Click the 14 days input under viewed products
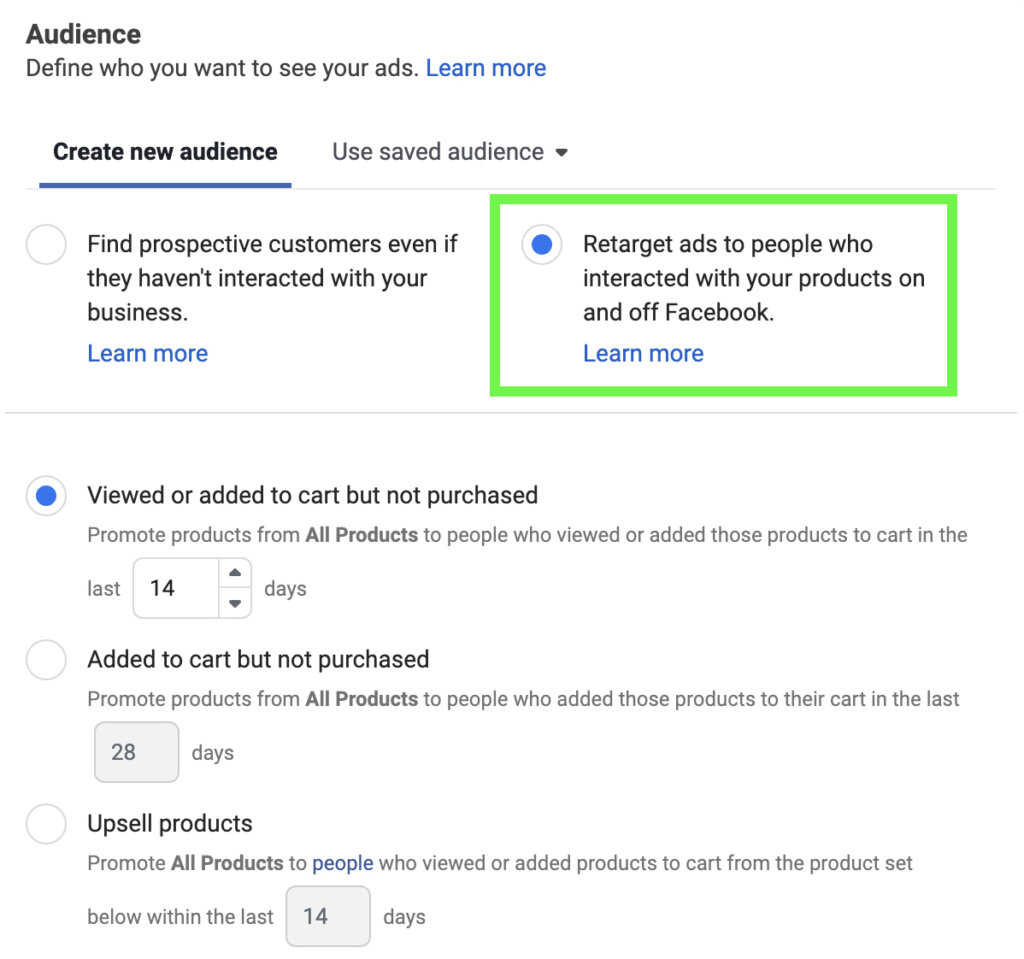1024x959 pixels. point(175,587)
